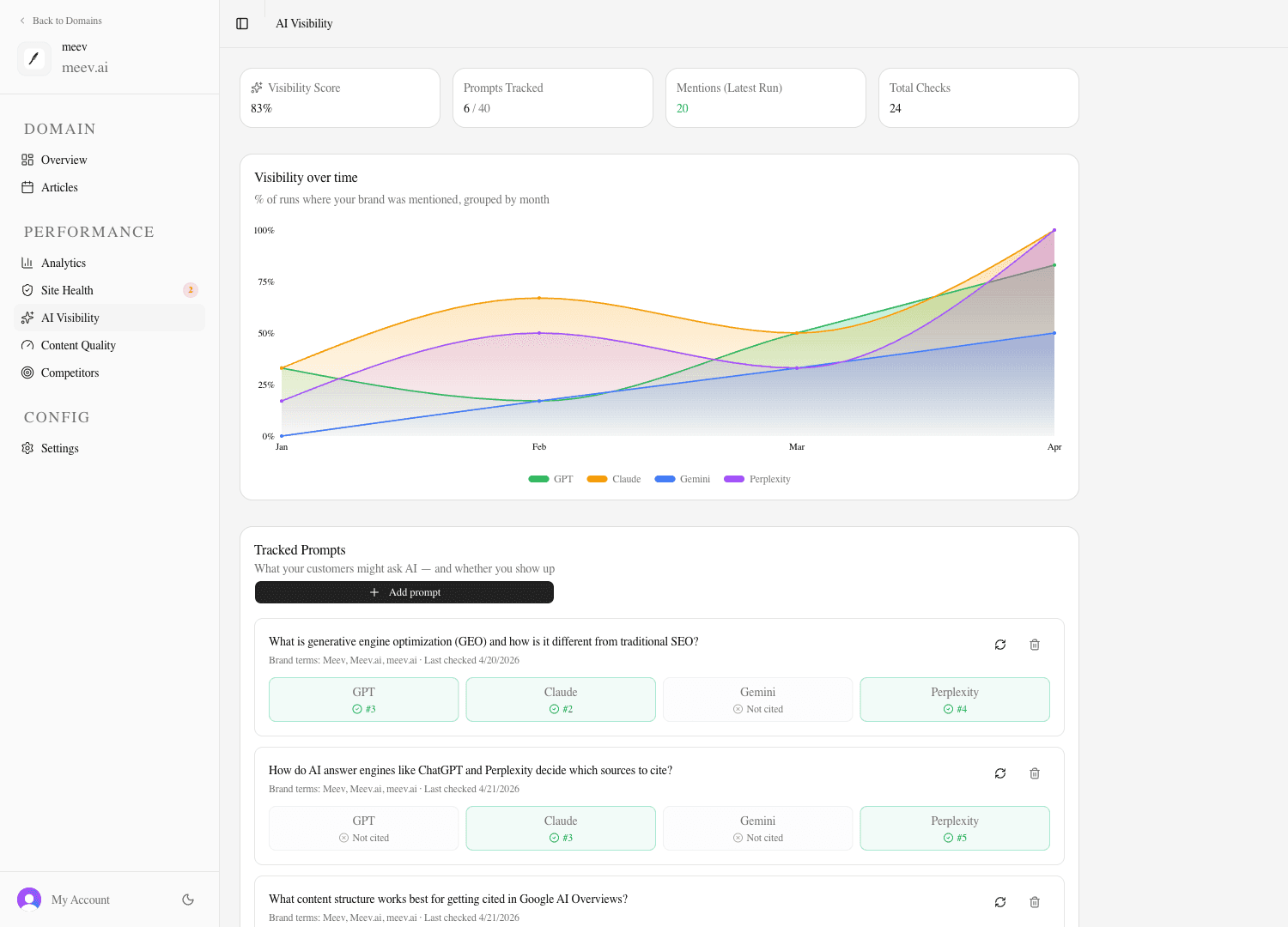Toggle Gemini series in chart legend

[x=683, y=479]
